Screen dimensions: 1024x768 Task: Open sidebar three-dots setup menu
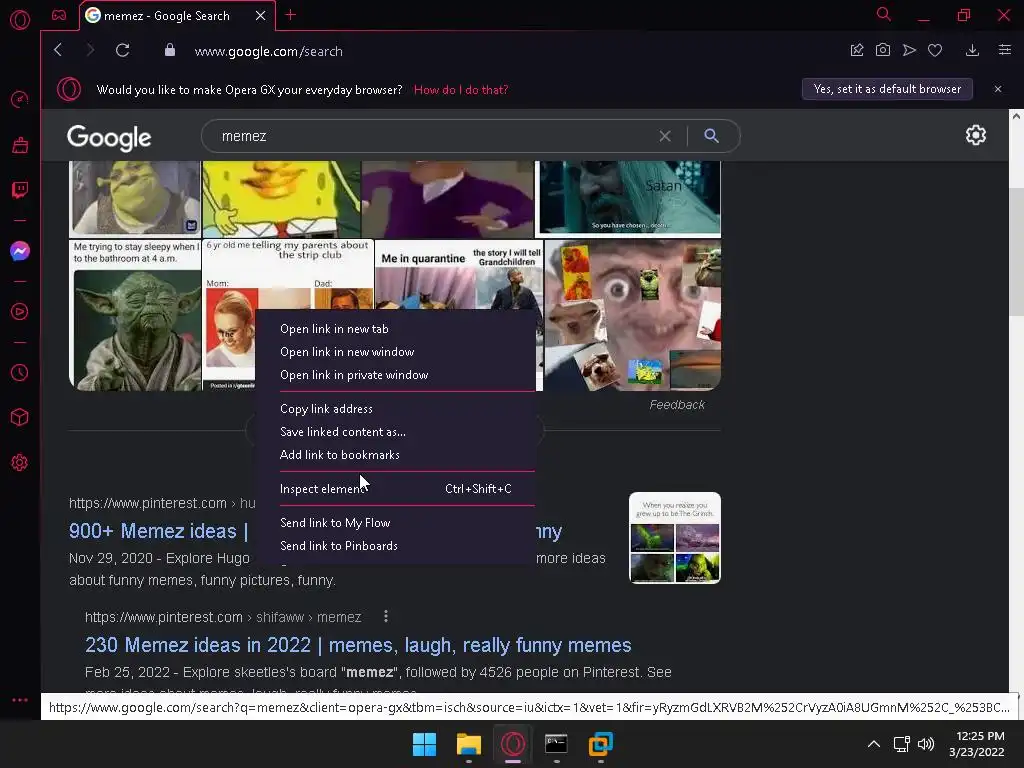click(20, 699)
